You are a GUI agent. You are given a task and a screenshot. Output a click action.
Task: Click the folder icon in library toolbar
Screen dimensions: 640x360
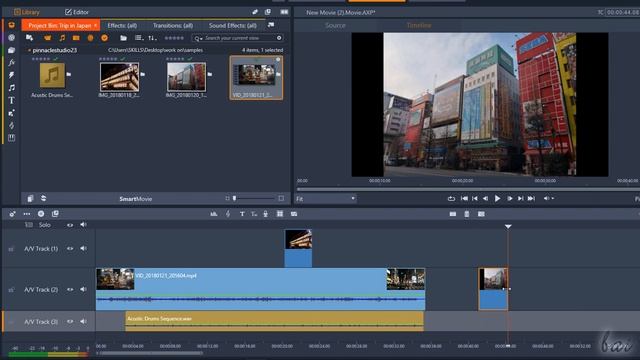tap(123, 38)
